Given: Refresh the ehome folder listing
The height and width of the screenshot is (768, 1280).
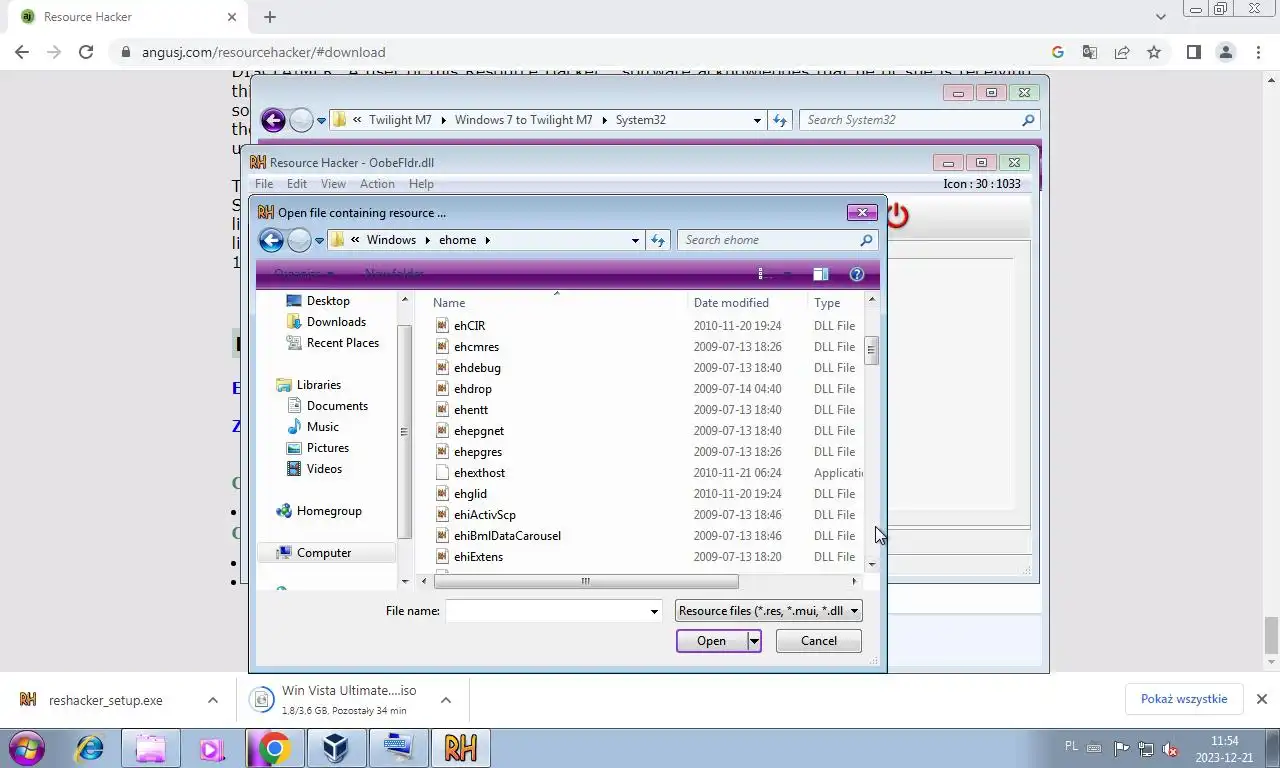Looking at the screenshot, I should (658, 240).
